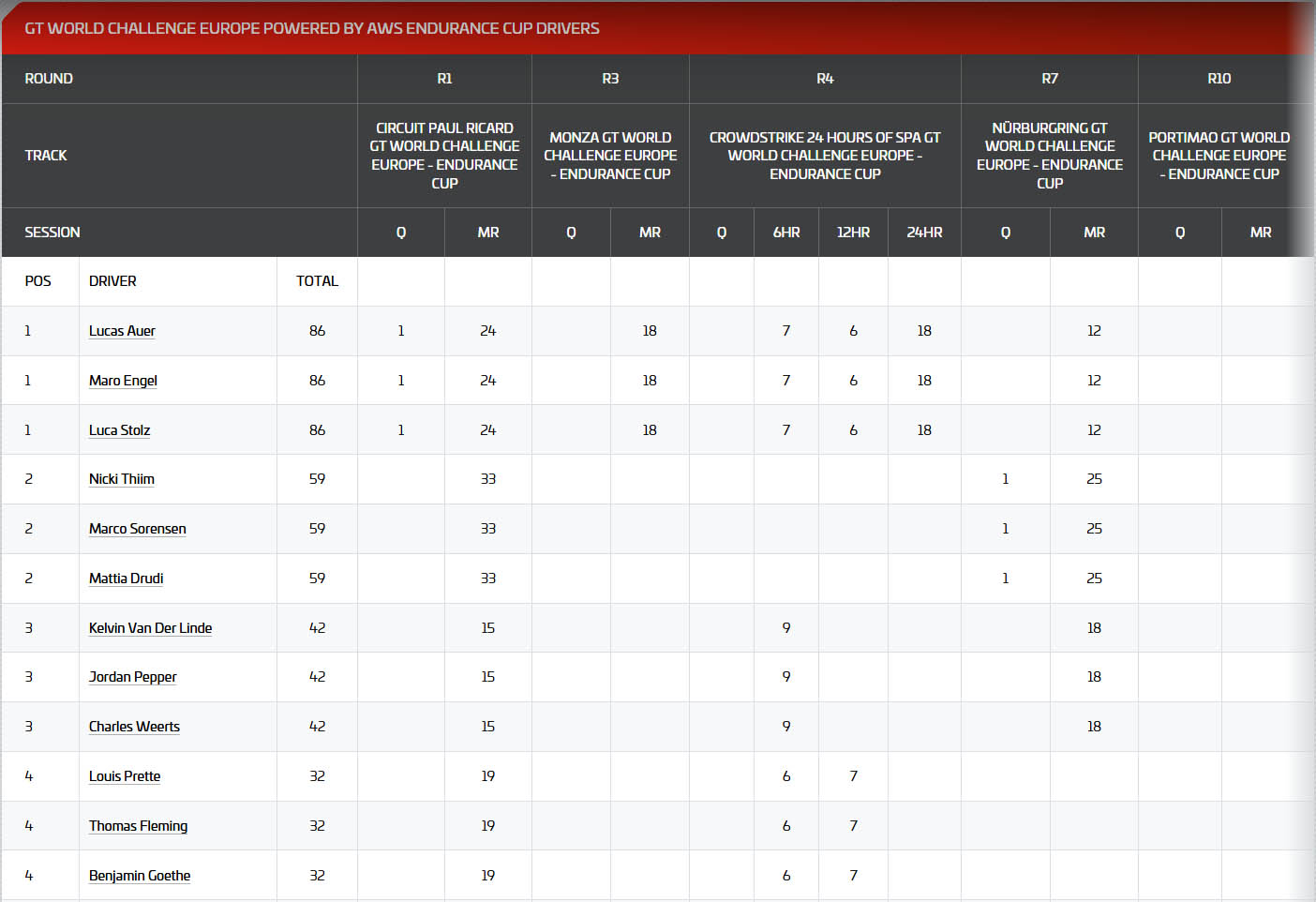
Task: Open Jordan Pepper's driver profile
Action: coord(132,677)
